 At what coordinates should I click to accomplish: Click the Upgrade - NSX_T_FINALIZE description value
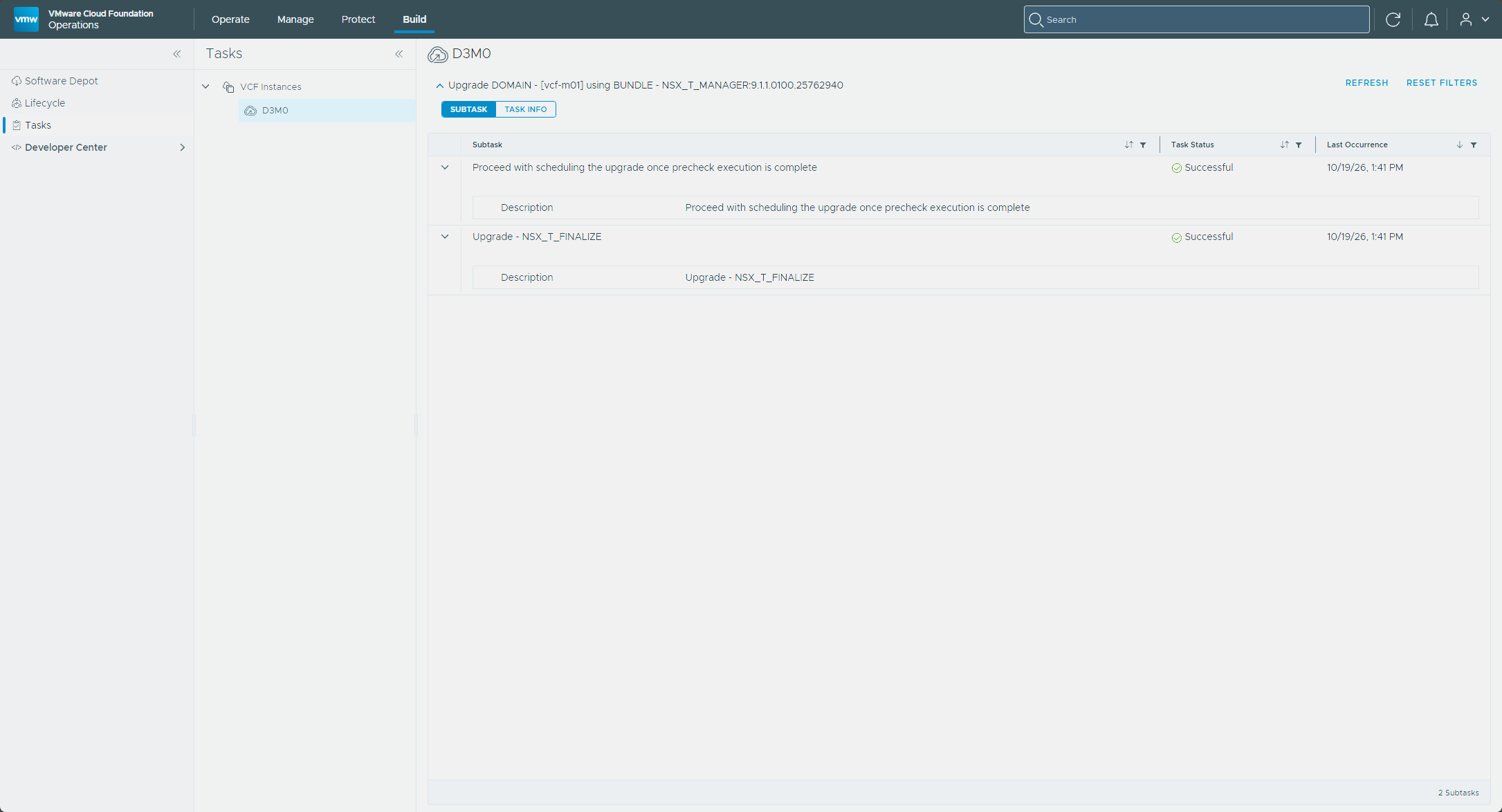coord(749,277)
